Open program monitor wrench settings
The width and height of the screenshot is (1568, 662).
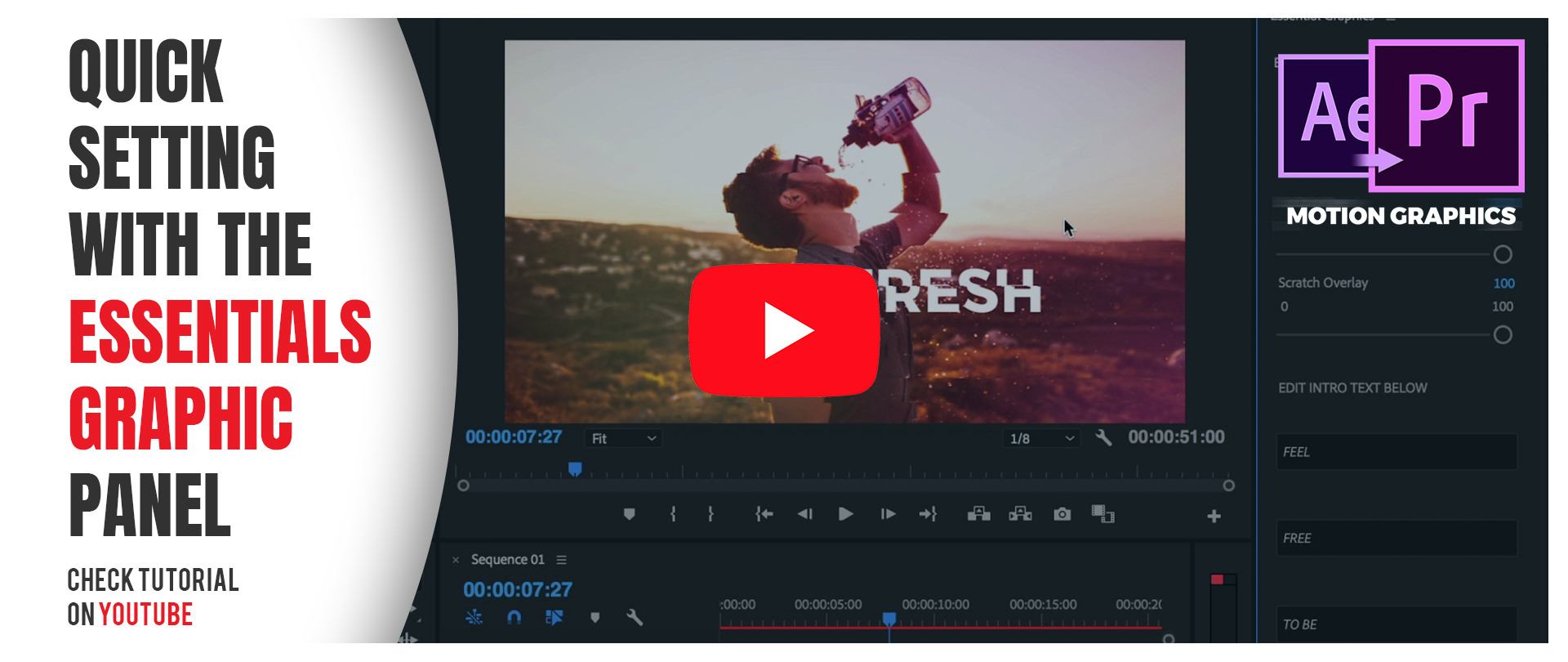point(1103,437)
